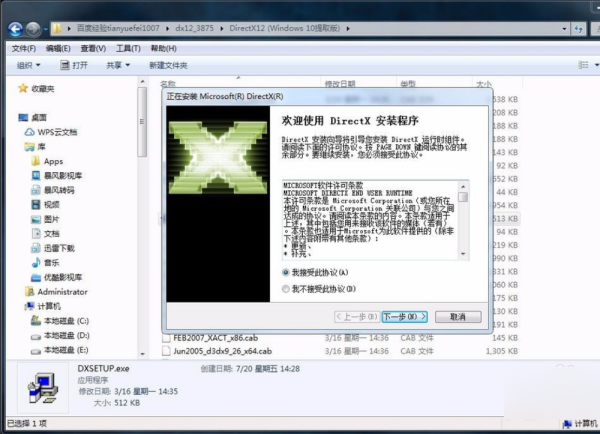Open 本地磁盘 (C:) drive

tap(60, 321)
